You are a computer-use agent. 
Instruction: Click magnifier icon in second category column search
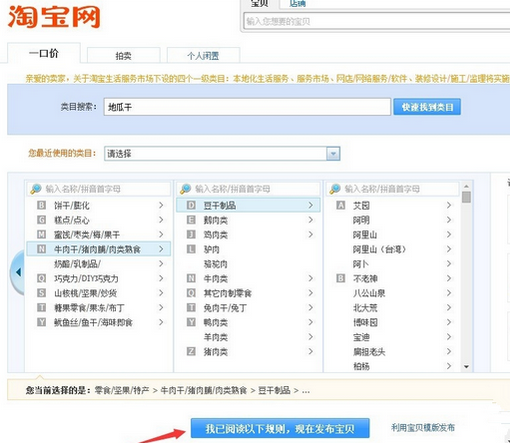185,189
